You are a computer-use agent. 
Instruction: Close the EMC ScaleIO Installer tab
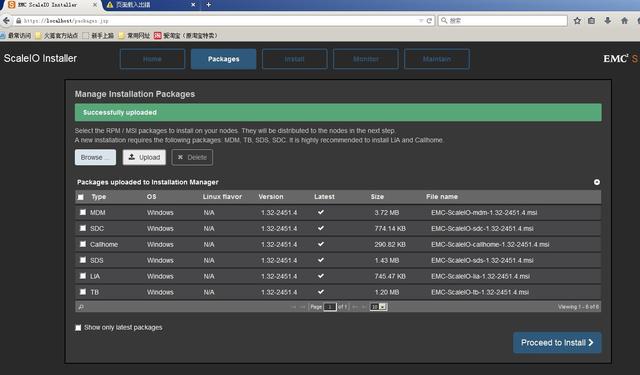click(x=95, y=5)
